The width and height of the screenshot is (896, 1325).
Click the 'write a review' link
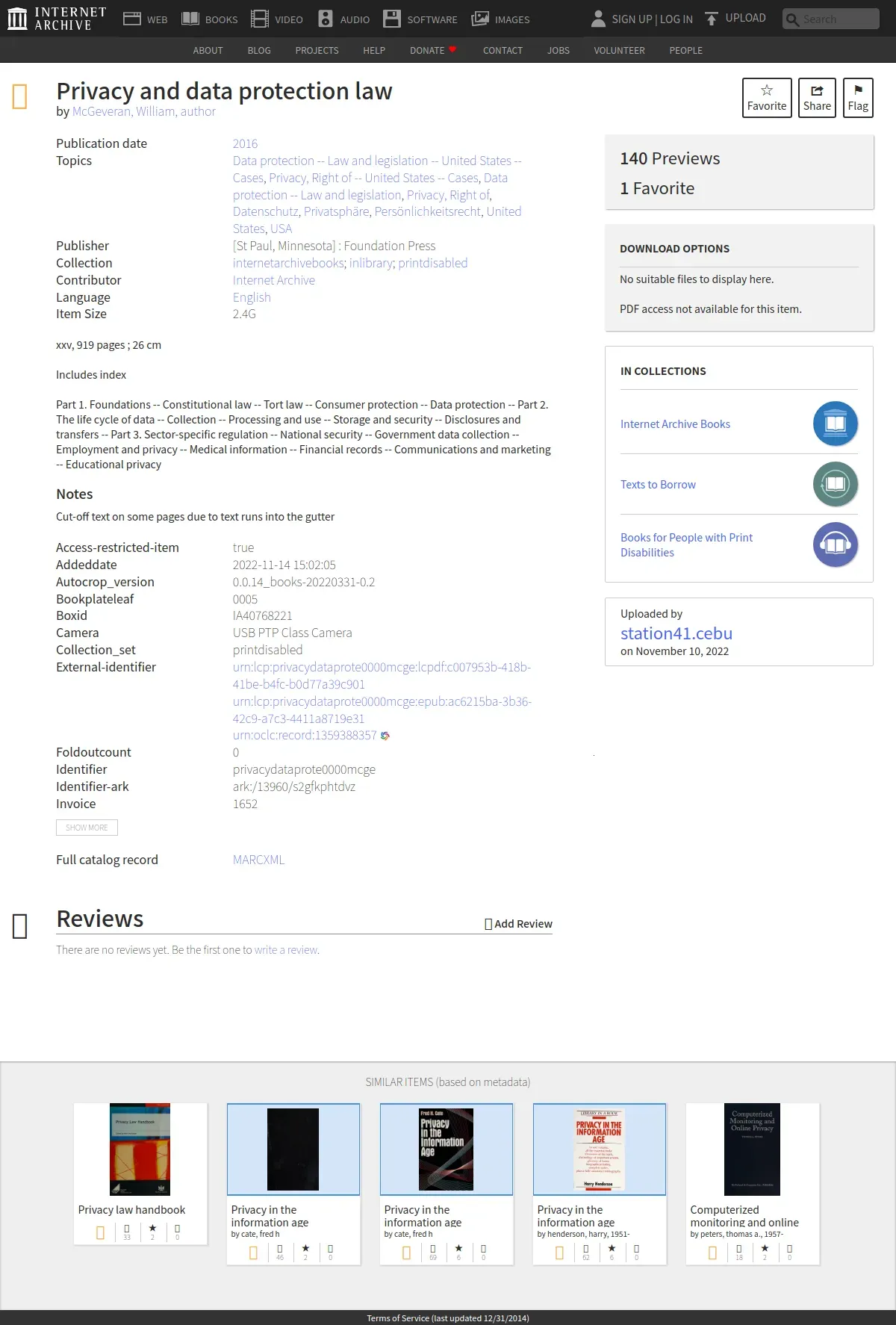(286, 950)
